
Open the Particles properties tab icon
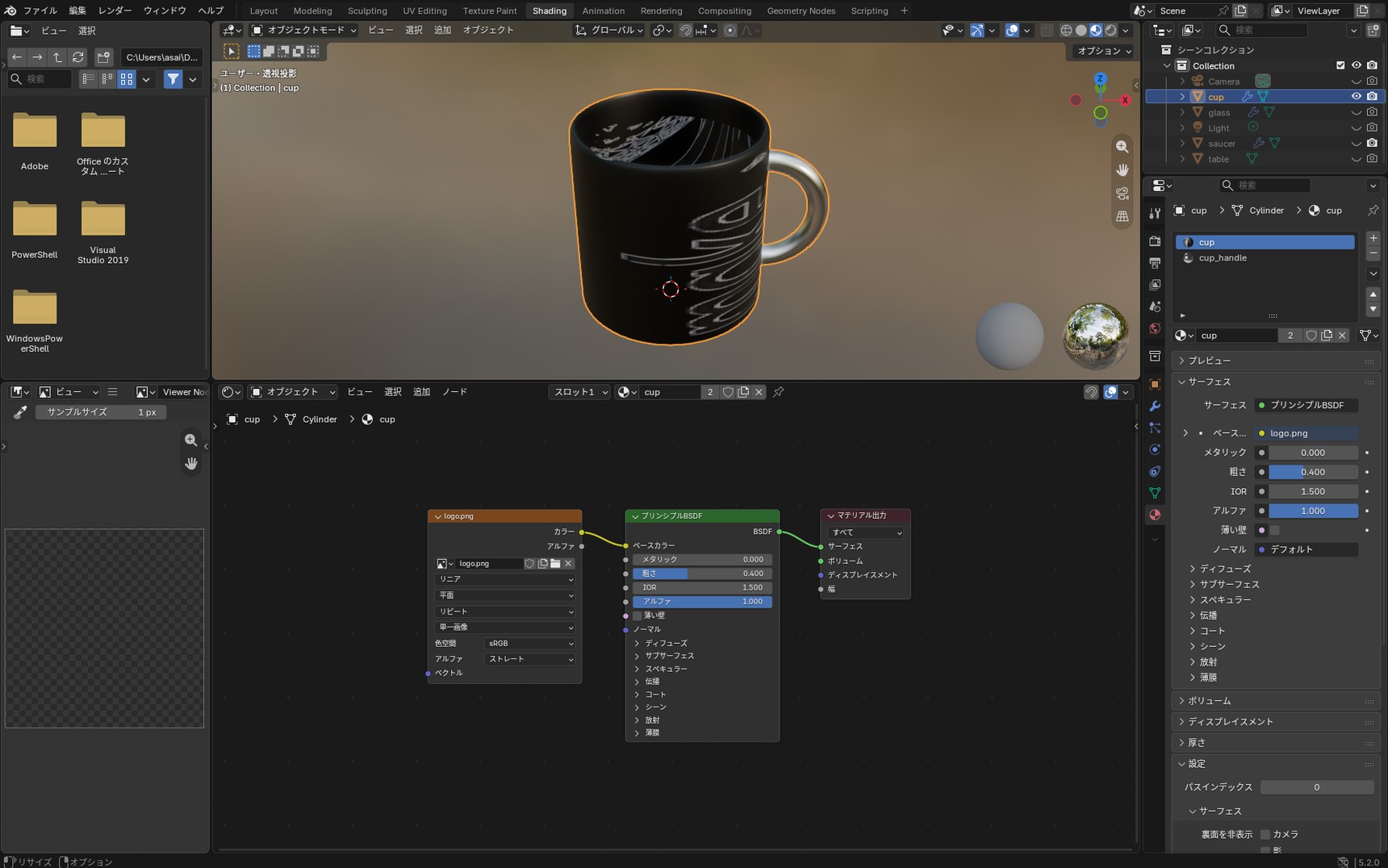pos(1155,428)
